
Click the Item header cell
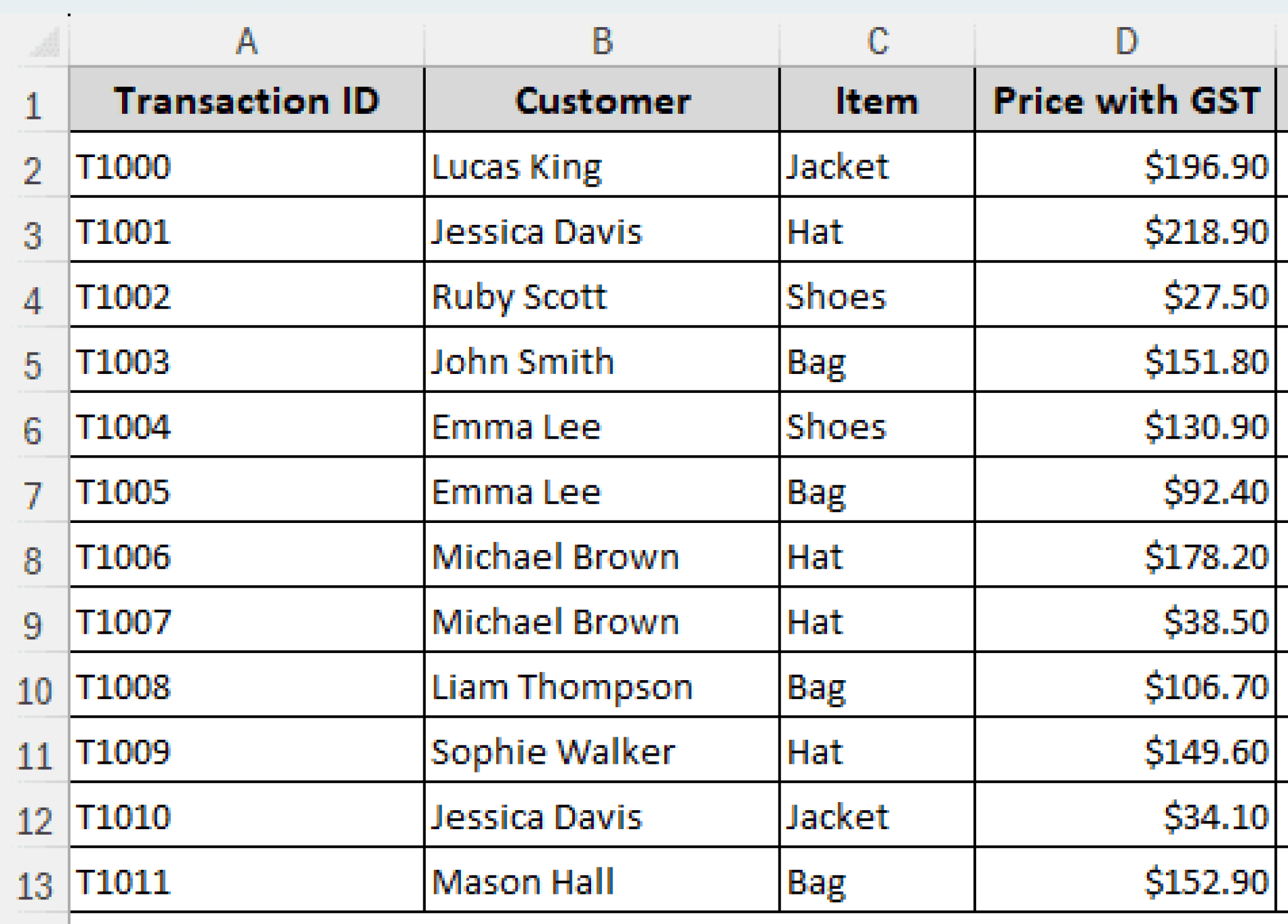tap(877, 101)
